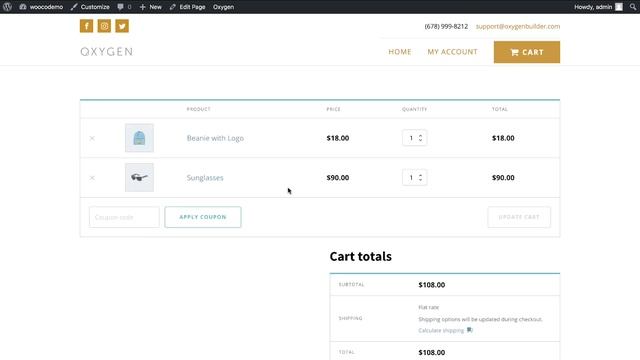Visit the Instagram social icon
This screenshot has height=360, width=640.
pos(104,26)
